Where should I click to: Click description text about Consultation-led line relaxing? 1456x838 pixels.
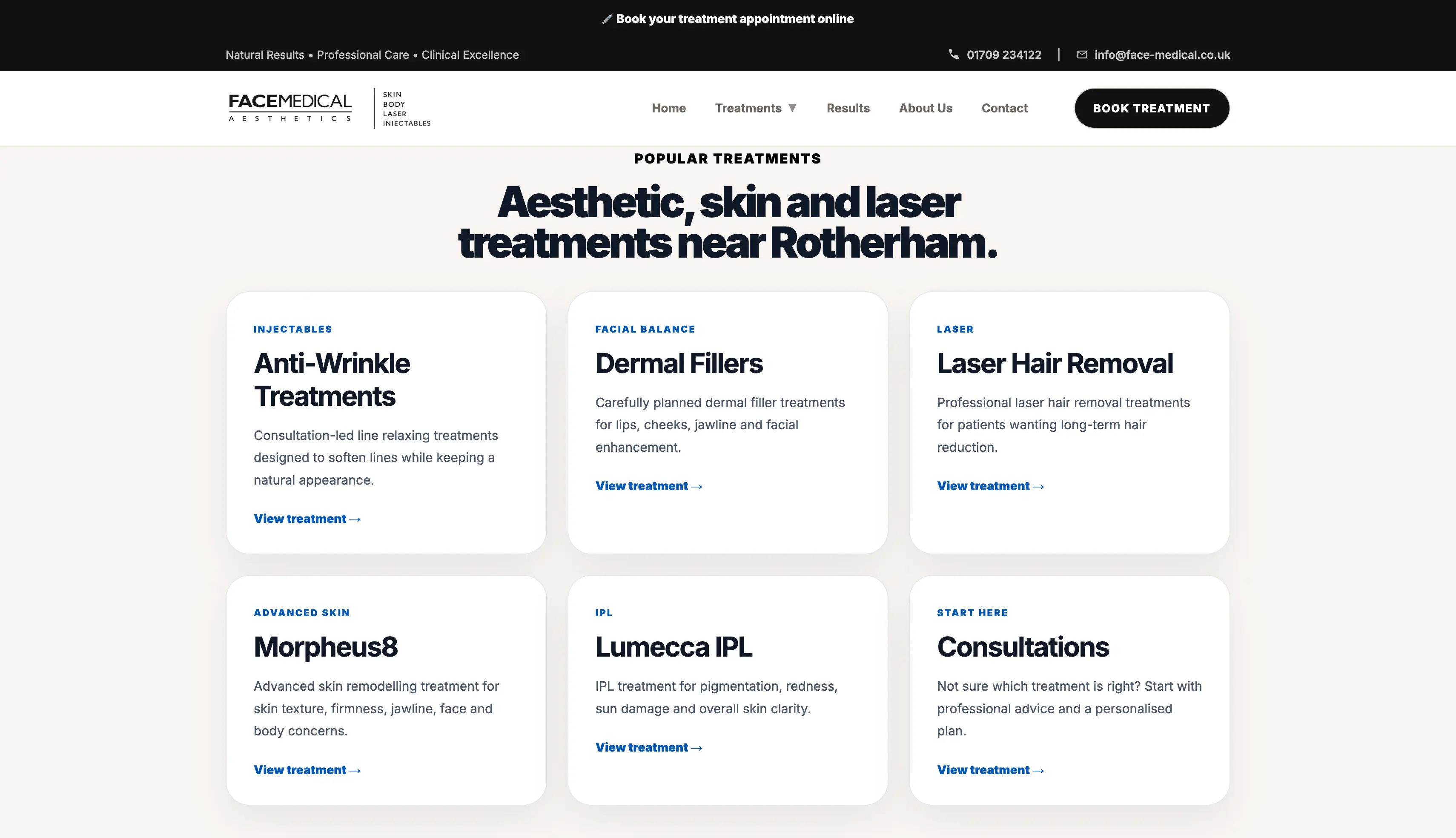pos(375,458)
